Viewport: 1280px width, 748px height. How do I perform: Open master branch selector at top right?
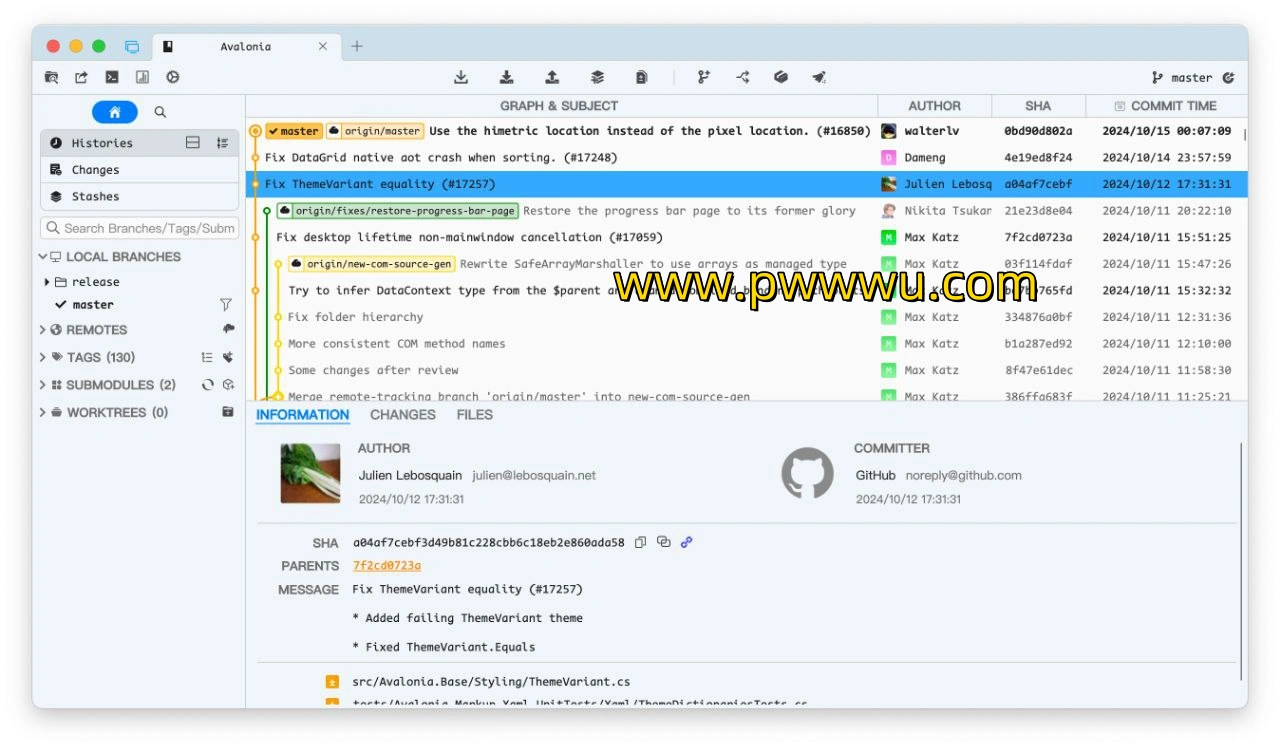pos(1182,77)
